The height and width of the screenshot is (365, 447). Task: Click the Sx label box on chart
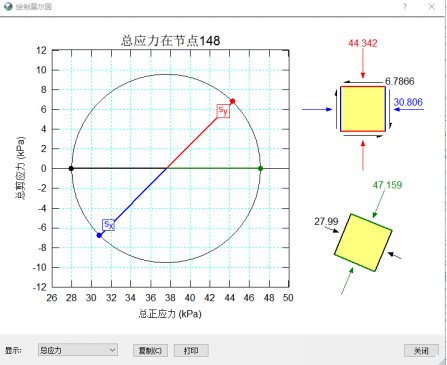[109, 225]
